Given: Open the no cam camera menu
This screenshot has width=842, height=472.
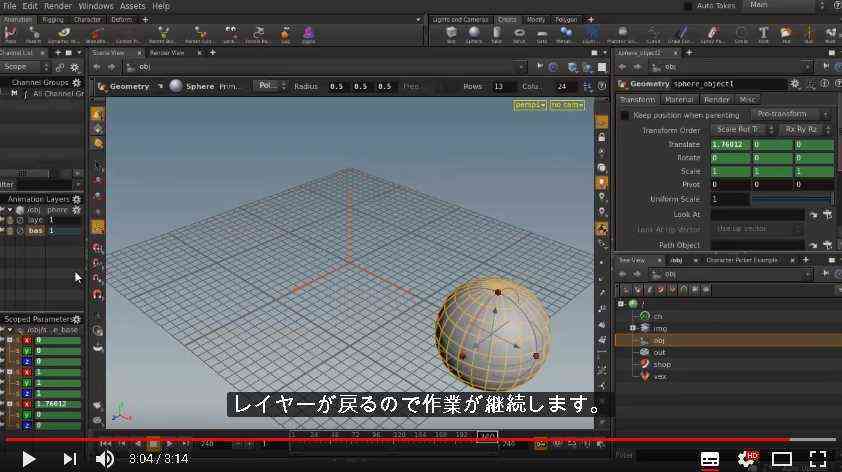Looking at the screenshot, I should [x=567, y=105].
